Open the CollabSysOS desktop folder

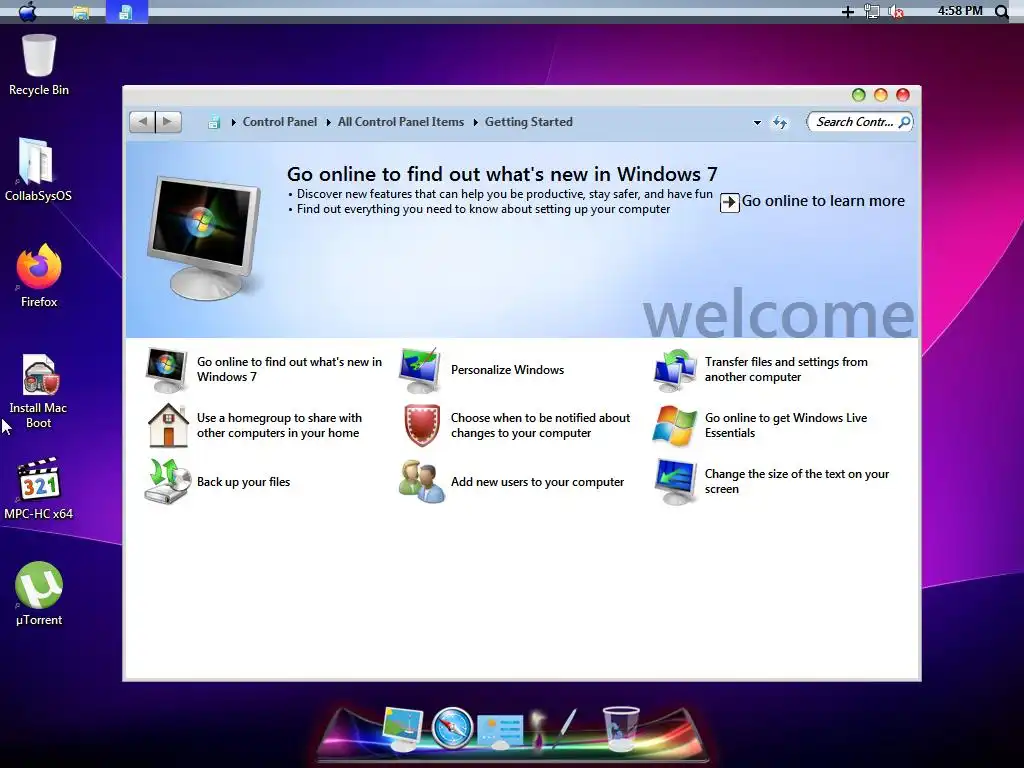tap(38, 169)
